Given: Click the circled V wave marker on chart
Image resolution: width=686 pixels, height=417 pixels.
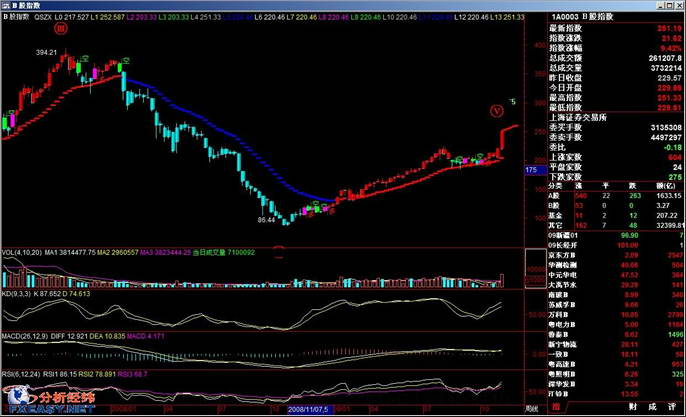Looking at the screenshot, I should [x=497, y=111].
